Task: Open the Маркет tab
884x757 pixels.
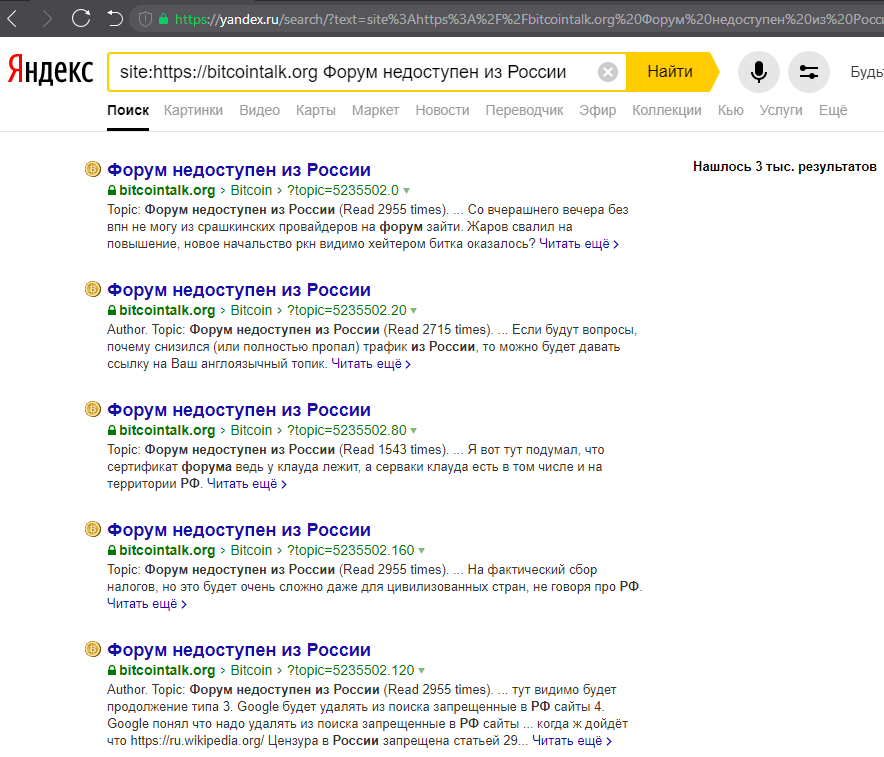Action: click(375, 110)
